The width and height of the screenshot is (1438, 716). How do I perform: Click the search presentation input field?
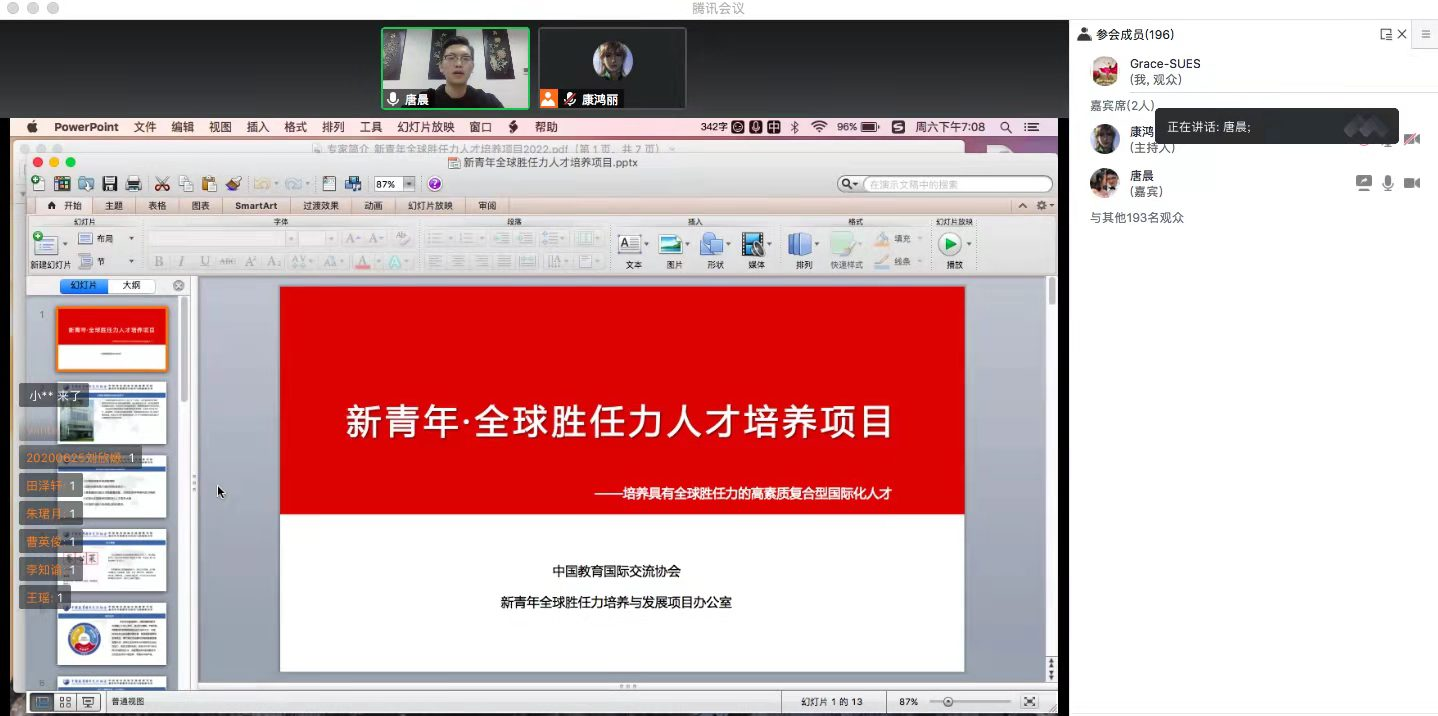(955, 184)
